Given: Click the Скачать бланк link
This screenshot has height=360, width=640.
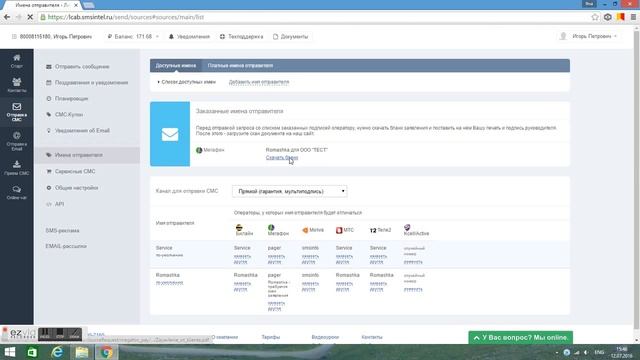Looking at the screenshot, I should (282, 158).
